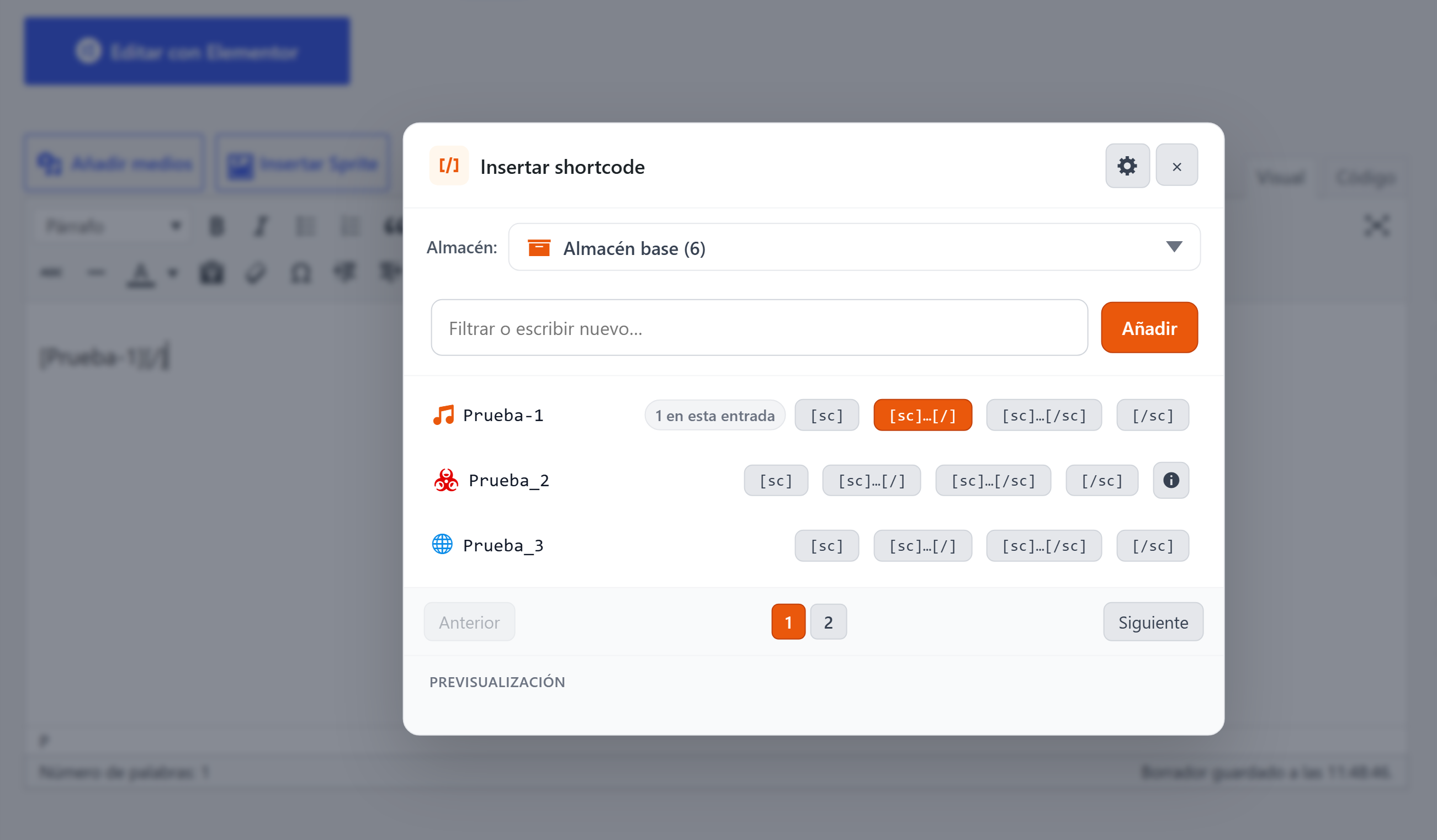Focus the 'Filtrar o escribir nuevo...' field
Image resolution: width=1437 pixels, height=840 pixels.
pos(759,328)
